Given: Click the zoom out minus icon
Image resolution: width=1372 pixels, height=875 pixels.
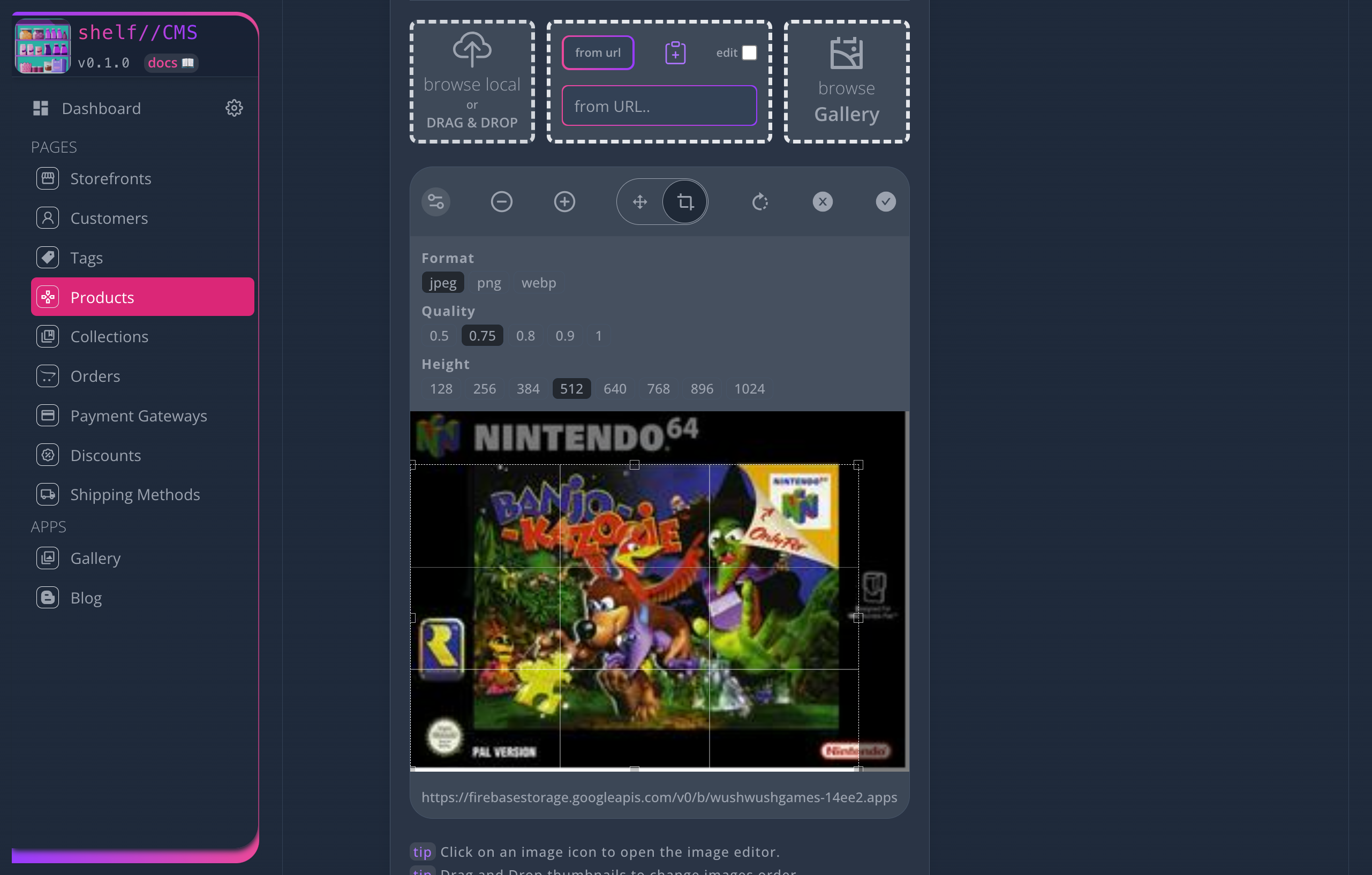Looking at the screenshot, I should coord(501,202).
